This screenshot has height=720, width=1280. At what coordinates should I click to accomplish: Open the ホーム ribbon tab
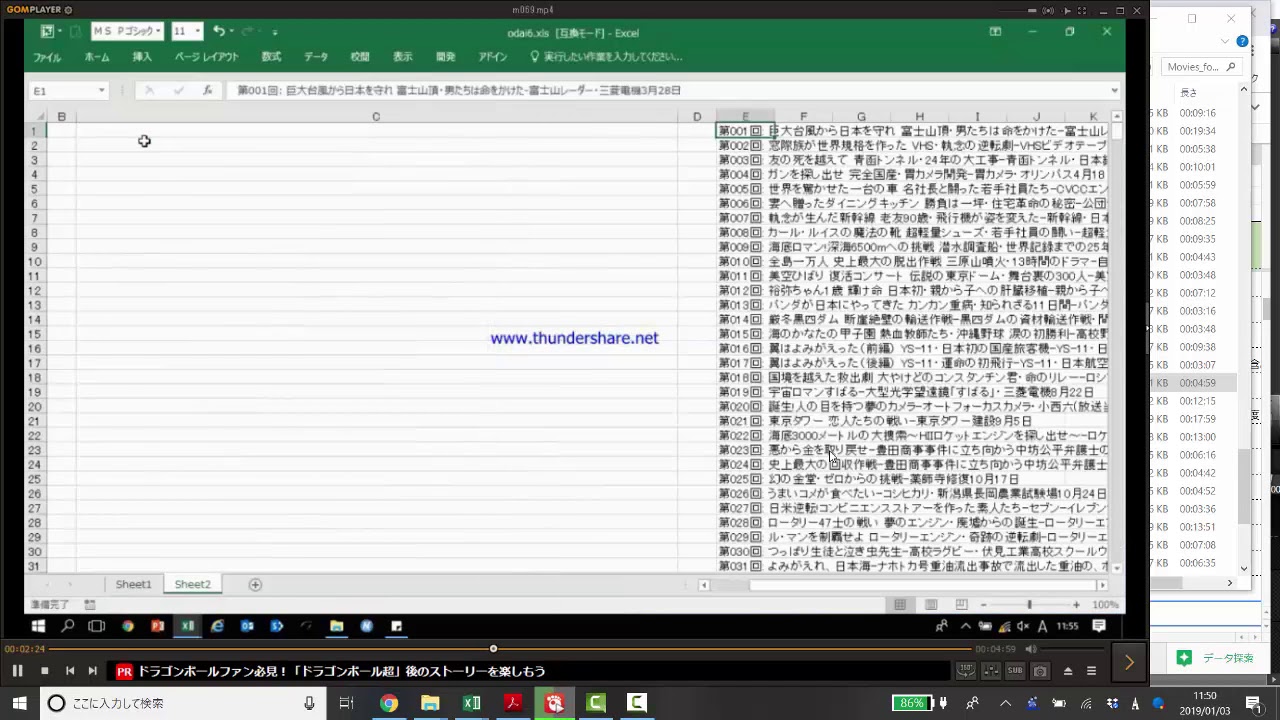pyautogui.click(x=97, y=57)
